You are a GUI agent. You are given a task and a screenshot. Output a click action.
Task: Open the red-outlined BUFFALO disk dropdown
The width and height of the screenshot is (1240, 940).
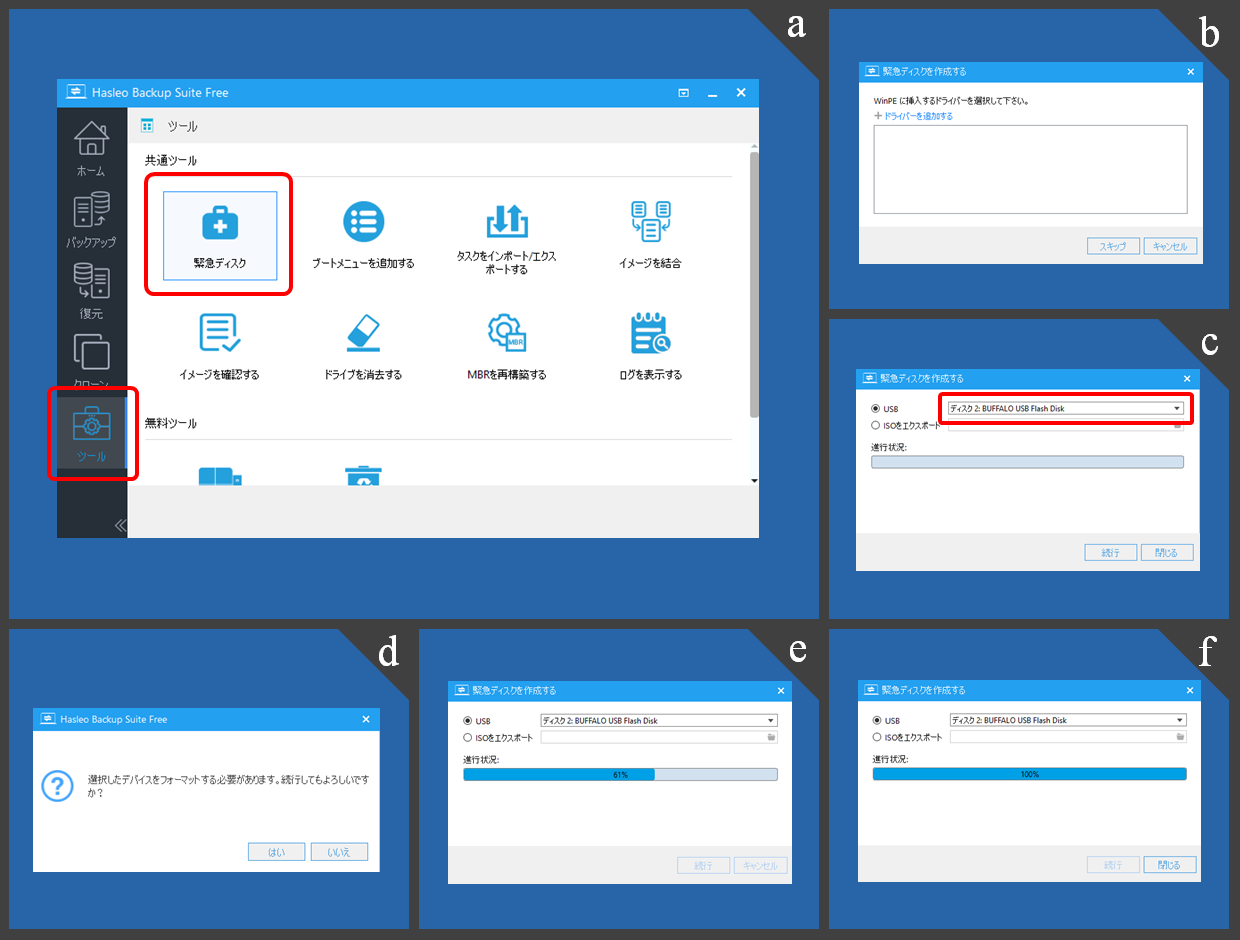tap(1065, 408)
